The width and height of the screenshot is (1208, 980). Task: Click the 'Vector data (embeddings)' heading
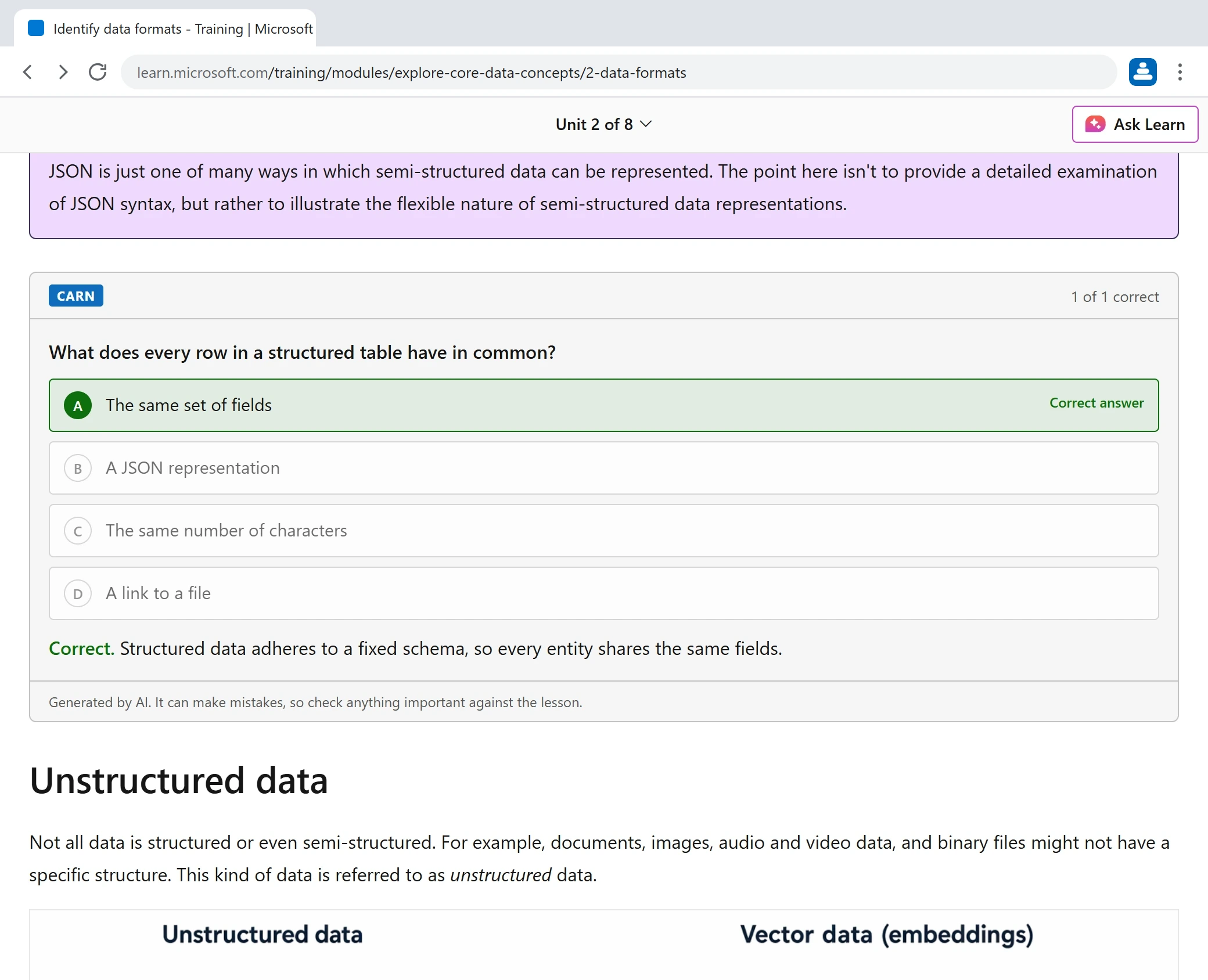[x=887, y=935]
